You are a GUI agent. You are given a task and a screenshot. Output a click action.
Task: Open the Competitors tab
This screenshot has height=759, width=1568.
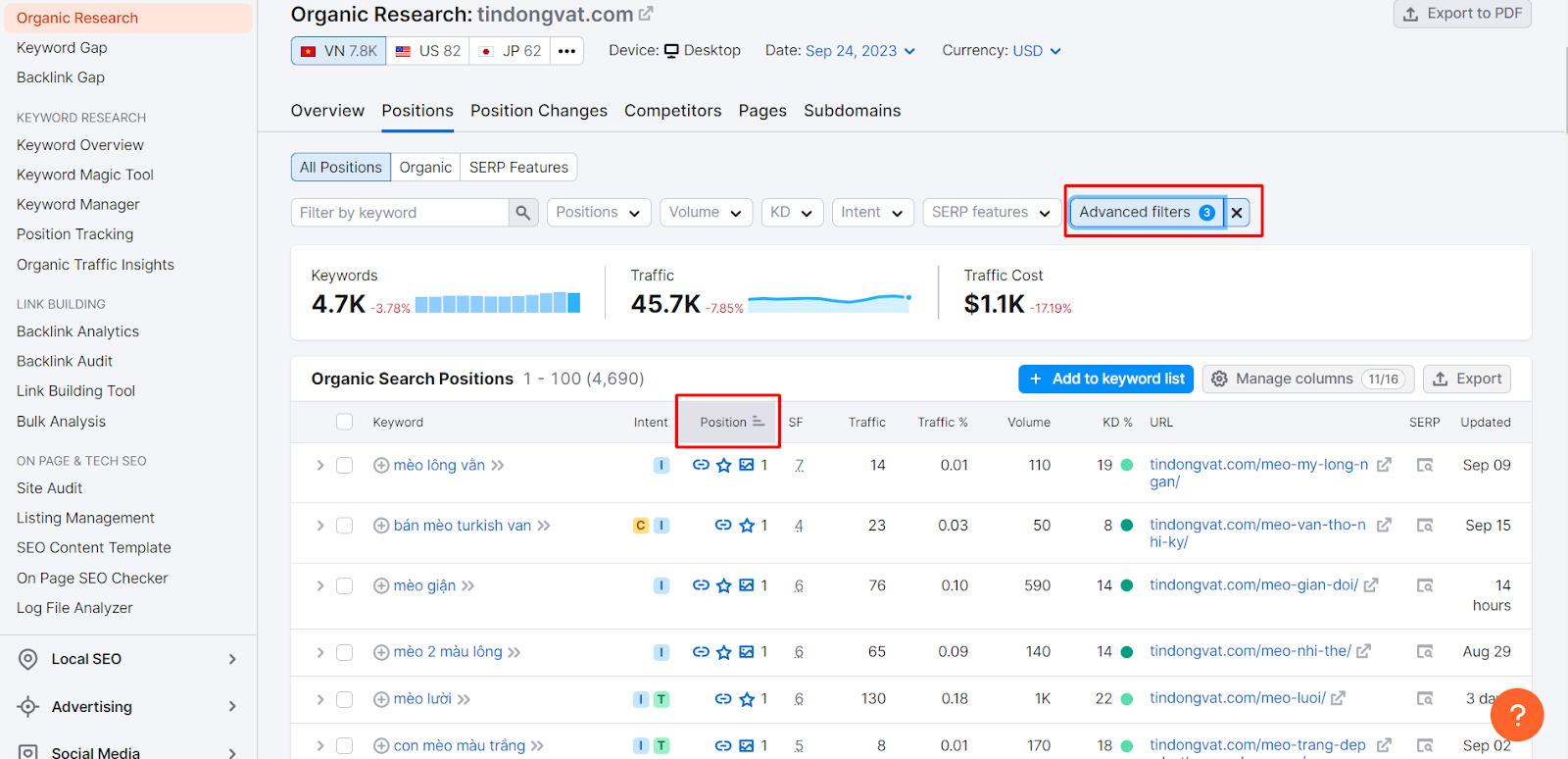[673, 111]
